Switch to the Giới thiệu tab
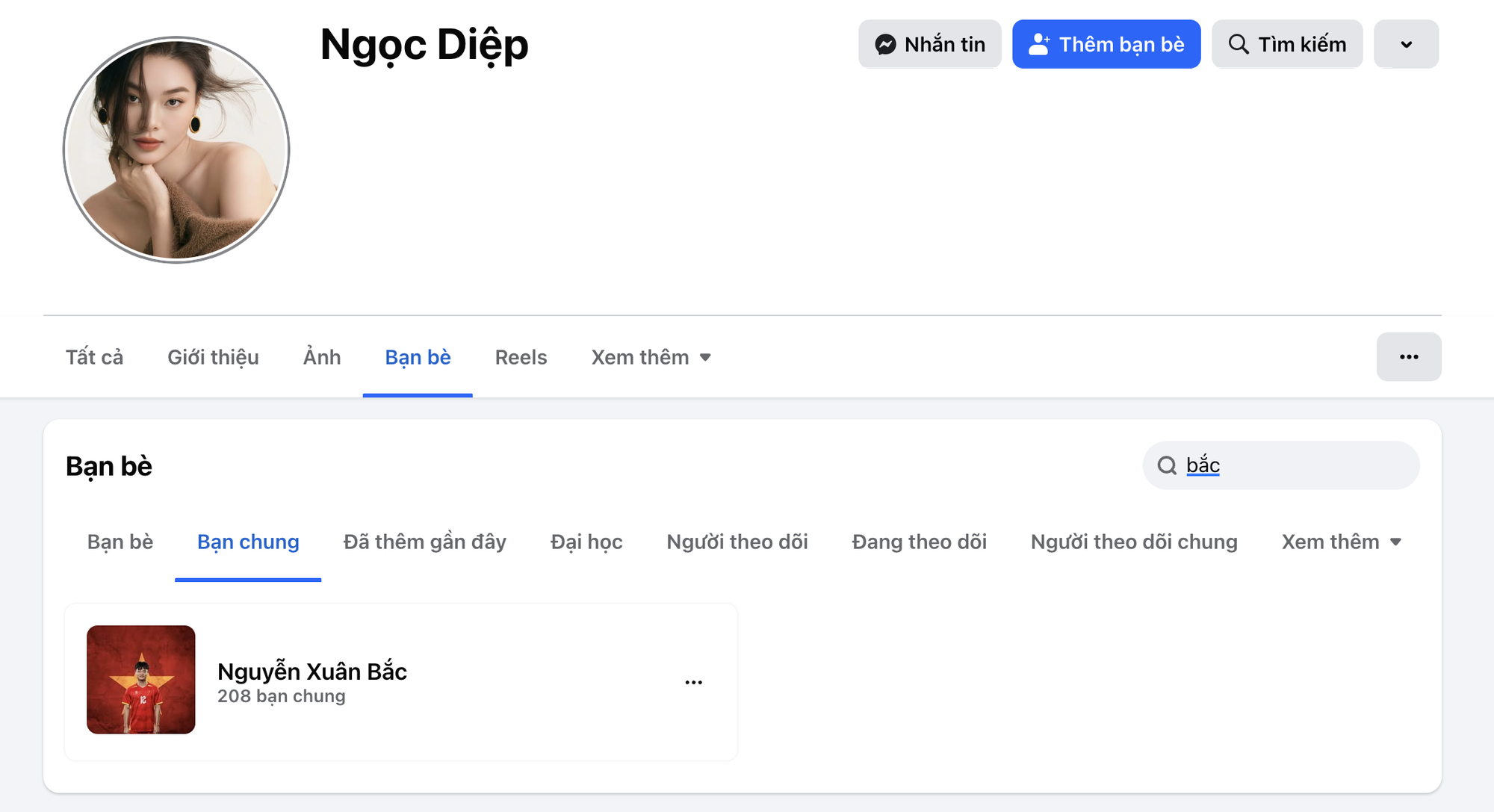Viewport: 1494px width, 812px height. pyautogui.click(x=213, y=358)
